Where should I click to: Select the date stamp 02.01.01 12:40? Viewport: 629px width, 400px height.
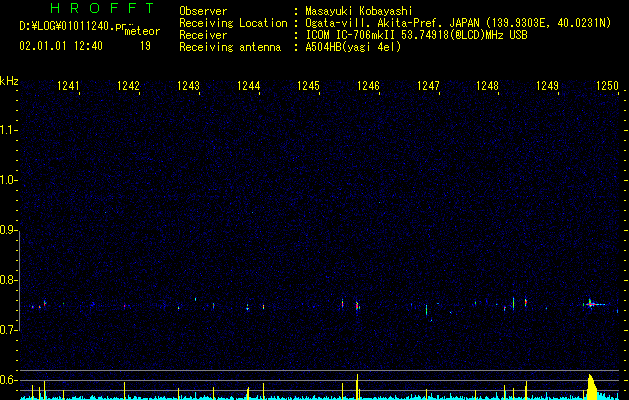(x=61, y=46)
